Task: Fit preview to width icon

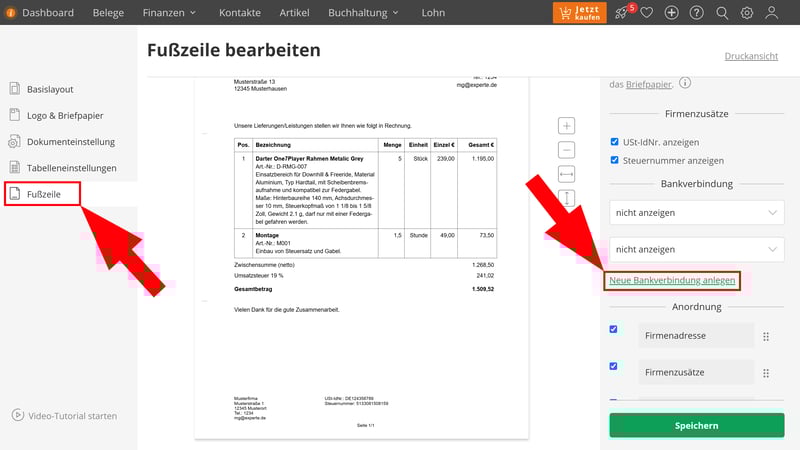Action: point(566,174)
